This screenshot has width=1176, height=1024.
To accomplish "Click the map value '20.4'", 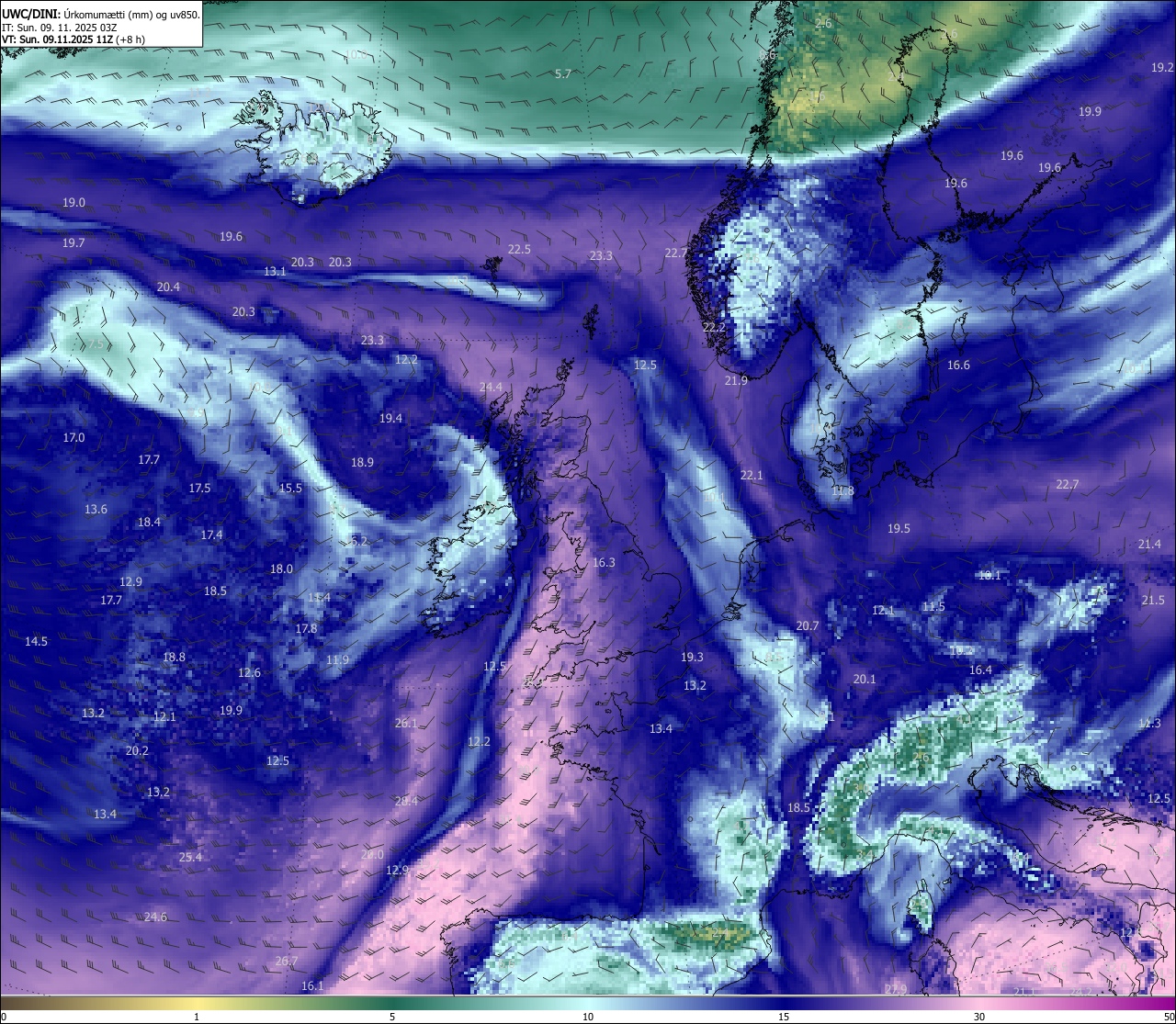I will (x=168, y=287).
